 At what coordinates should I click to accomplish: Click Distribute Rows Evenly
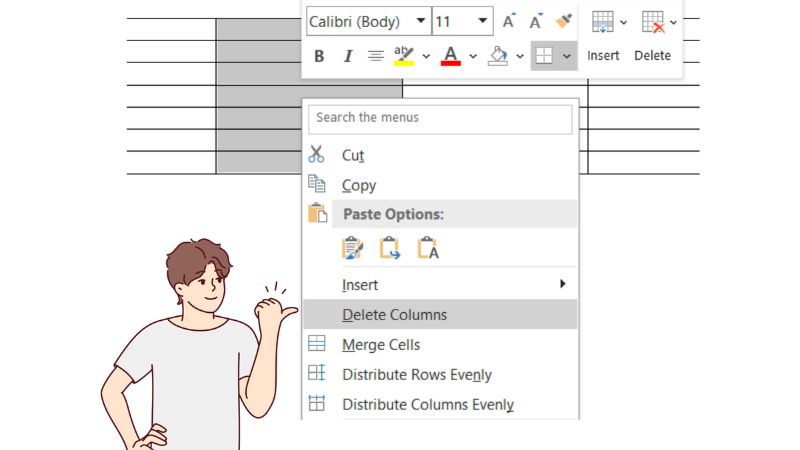416,375
